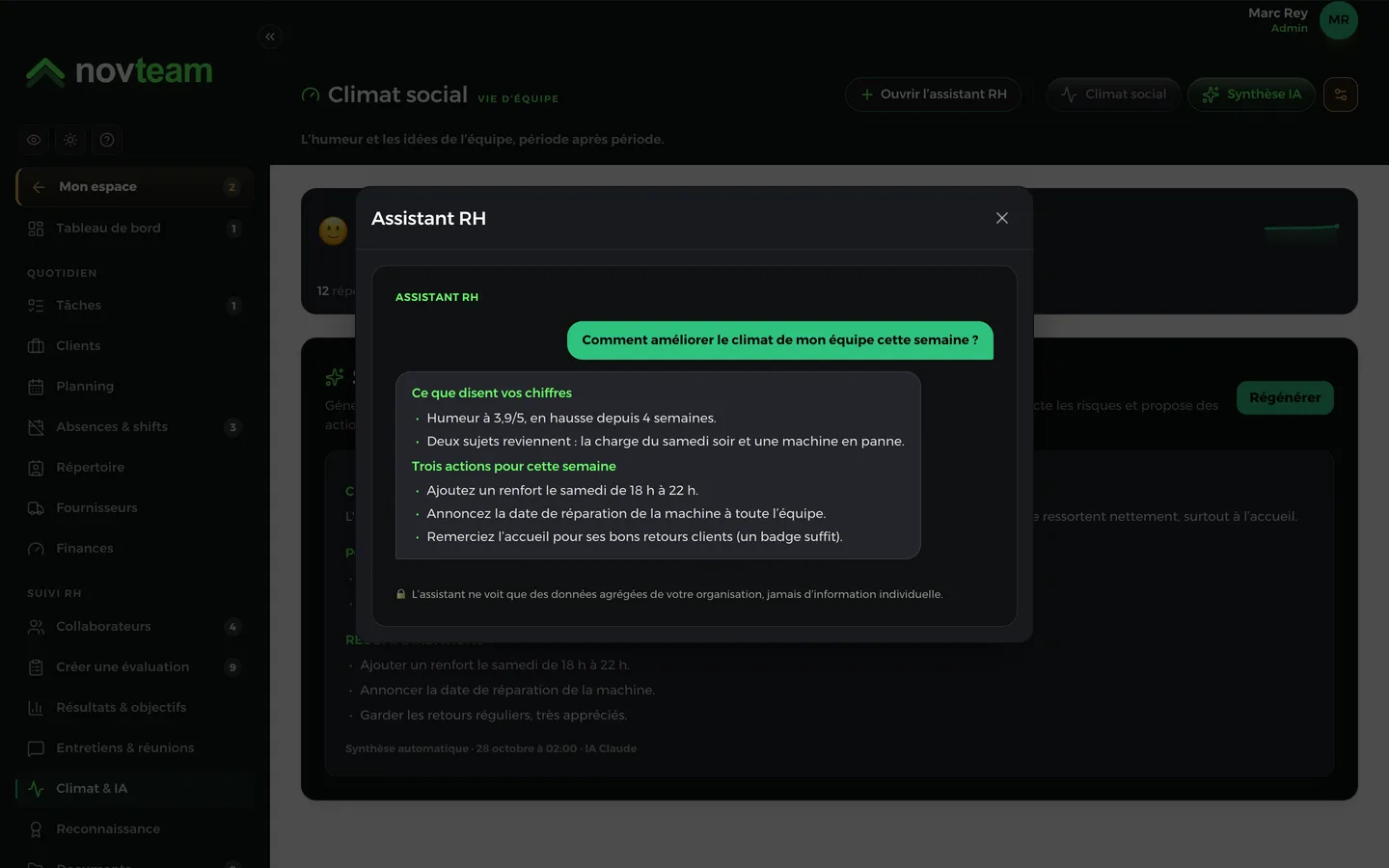Click the Reconnaissance medal icon
1389x868 pixels.
click(36, 829)
